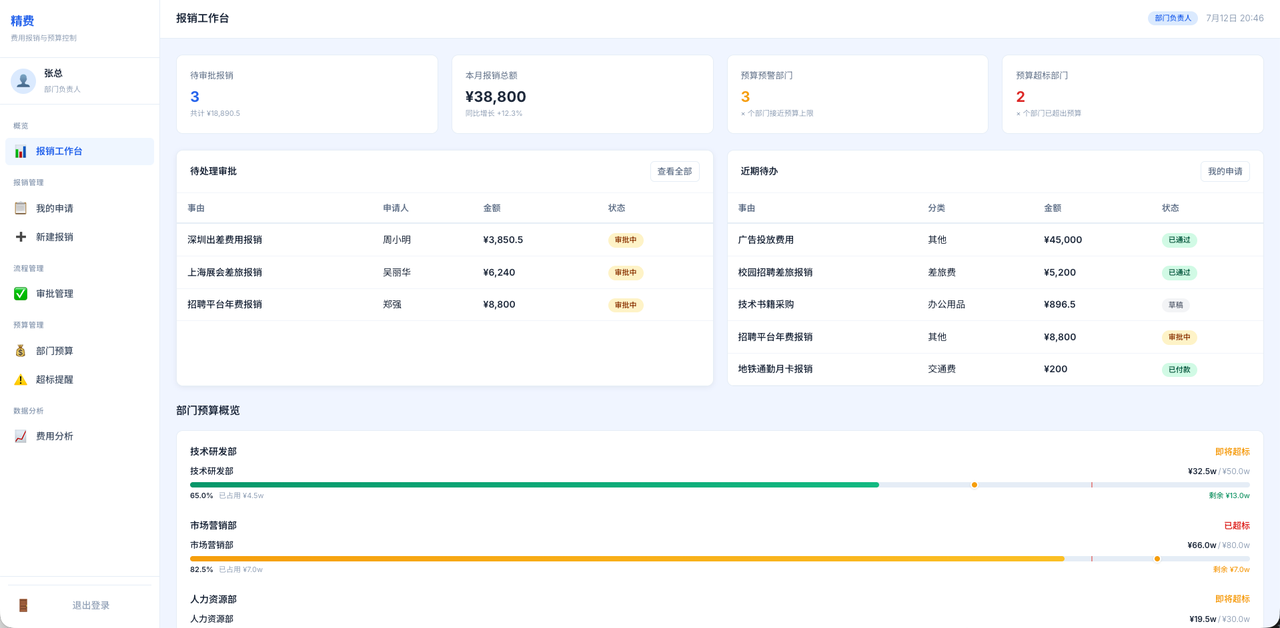
Task: Click the 精费 logo title
Action: click(22, 21)
